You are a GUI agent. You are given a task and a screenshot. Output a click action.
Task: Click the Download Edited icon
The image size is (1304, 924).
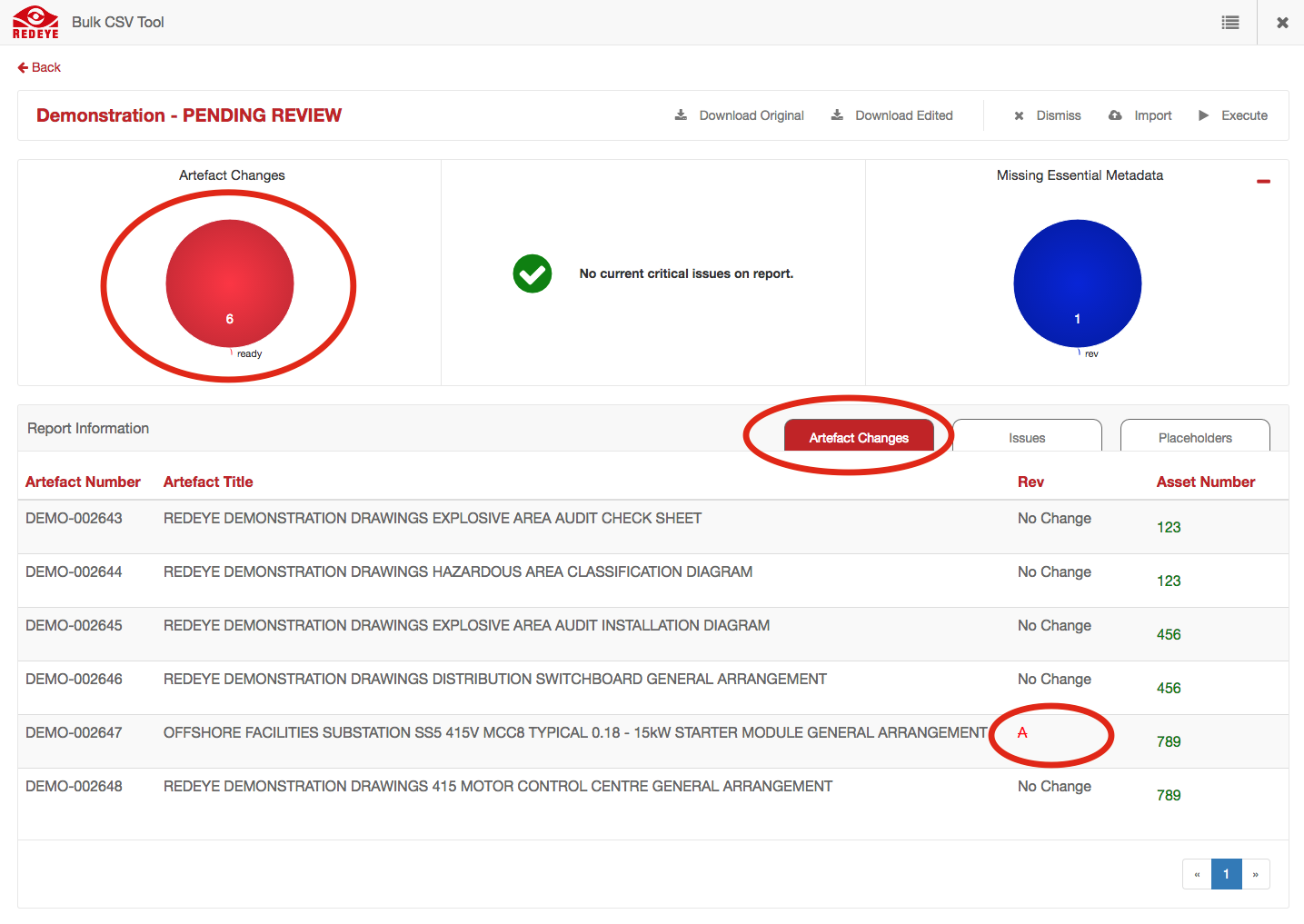[837, 115]
